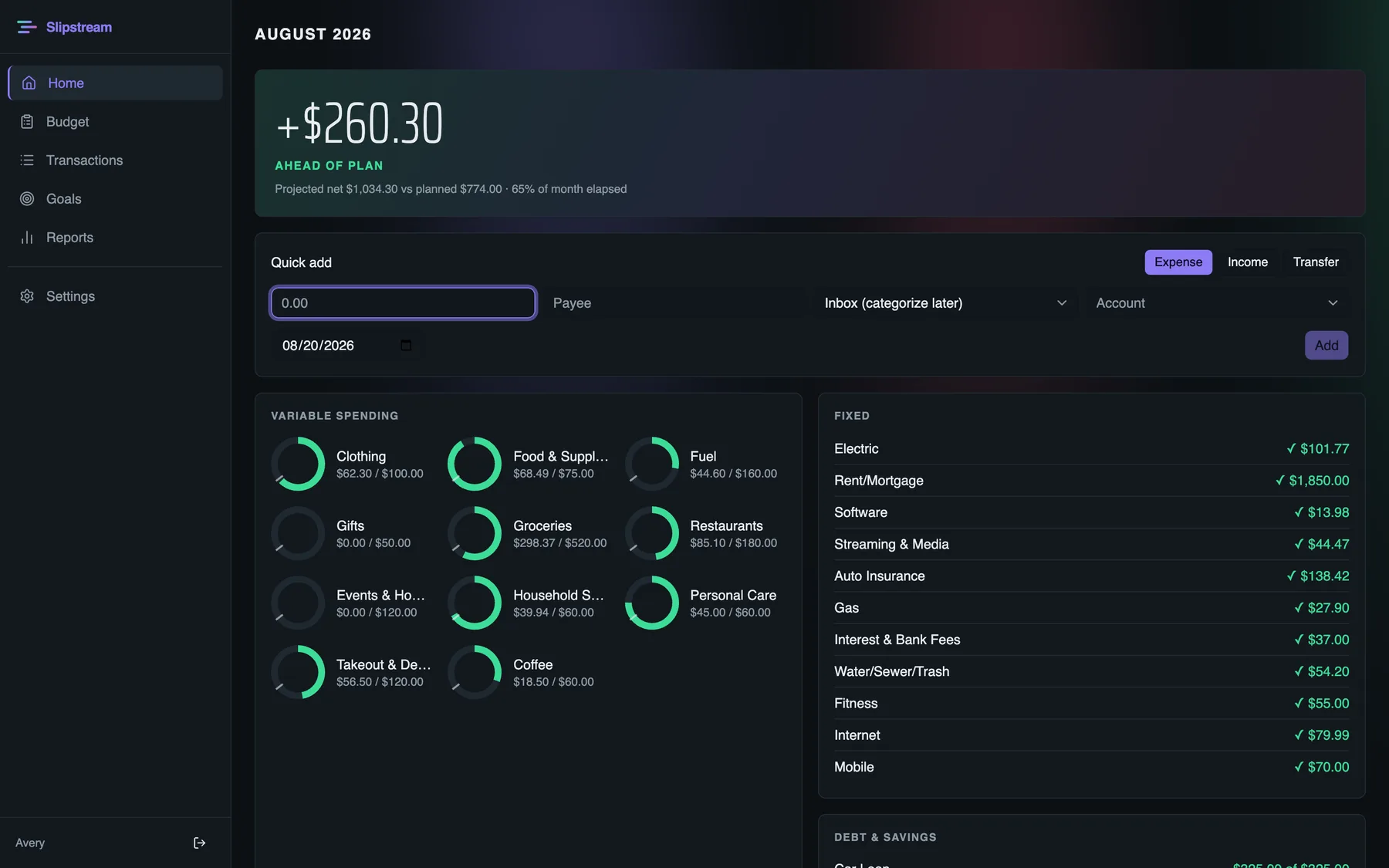The image size is (1389, 868).
Task: Click the Electric fixed expense row
Action: click(1091, 448)
